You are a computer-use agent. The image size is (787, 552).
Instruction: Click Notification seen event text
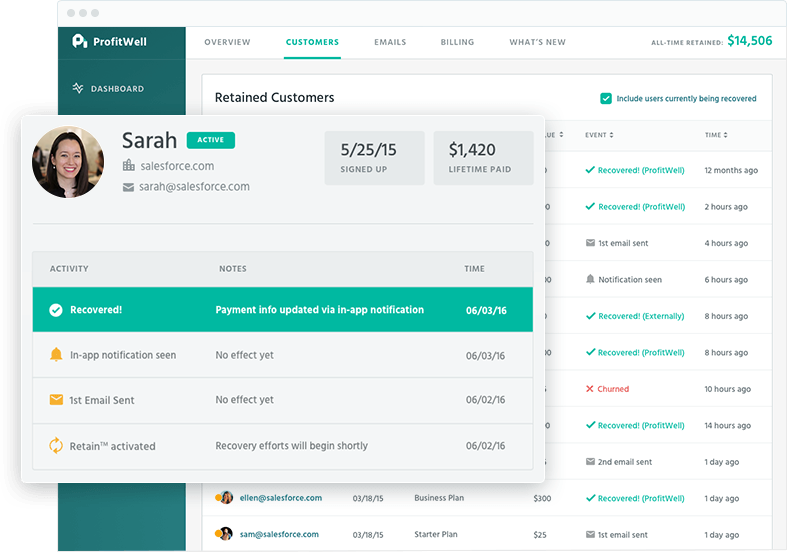click(x=630, y=280)
